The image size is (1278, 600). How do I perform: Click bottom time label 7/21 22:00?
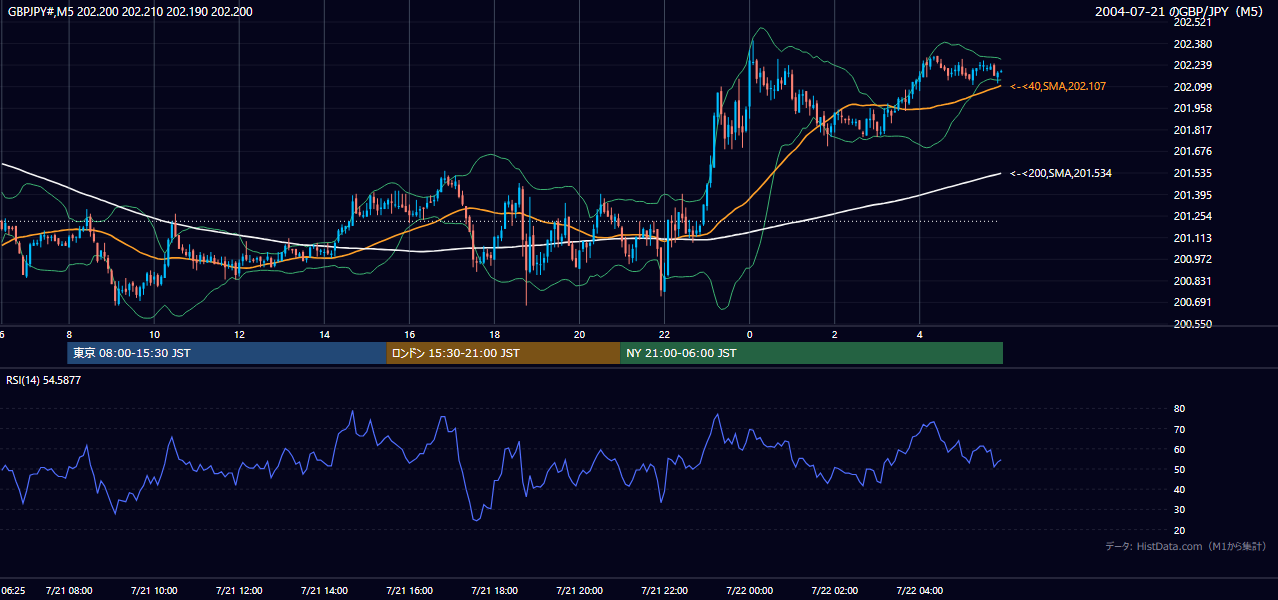point(665,591)
